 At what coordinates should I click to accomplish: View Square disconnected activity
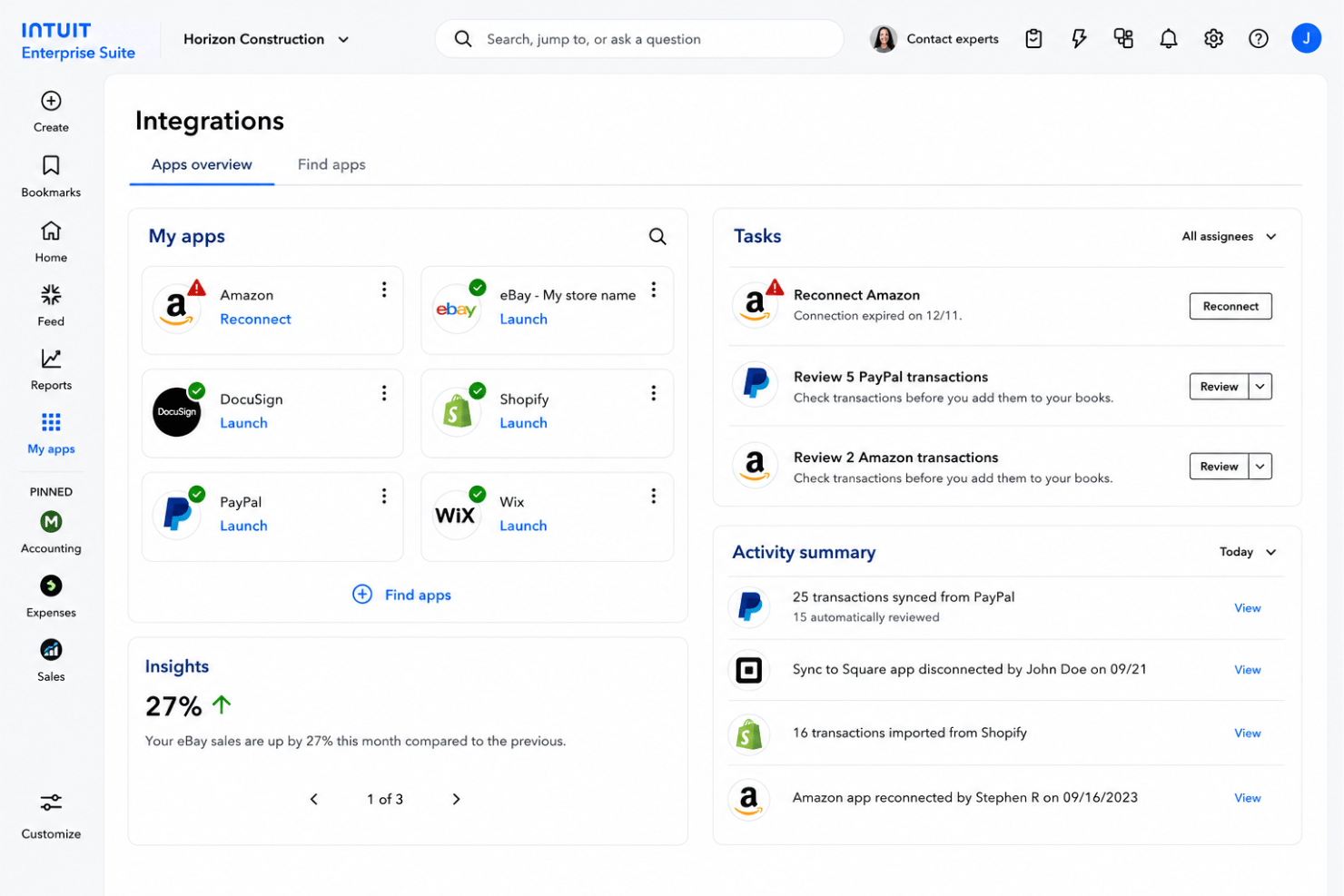[1247, 670]
